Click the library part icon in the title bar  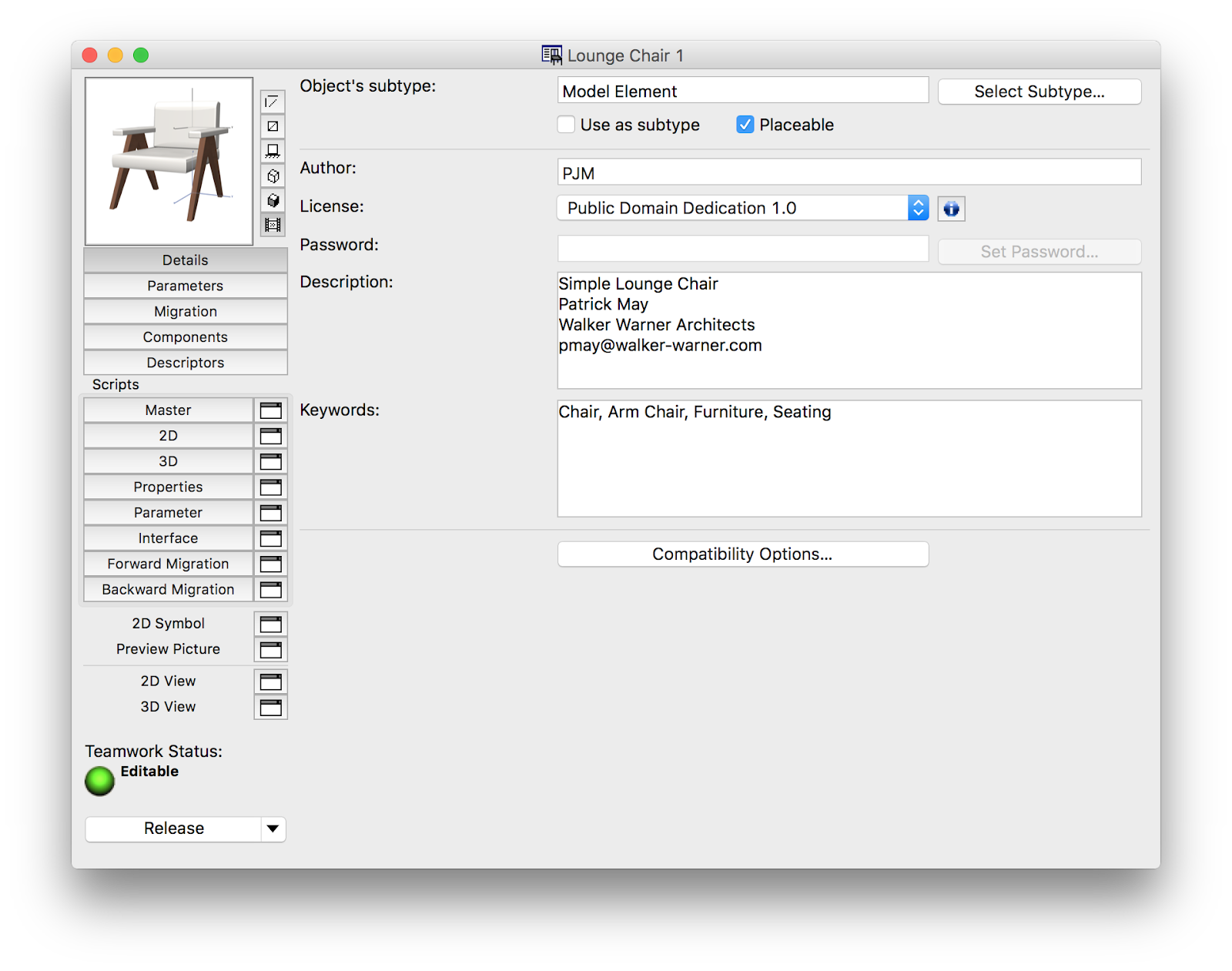pyautogui.click(x=551, y=55)
